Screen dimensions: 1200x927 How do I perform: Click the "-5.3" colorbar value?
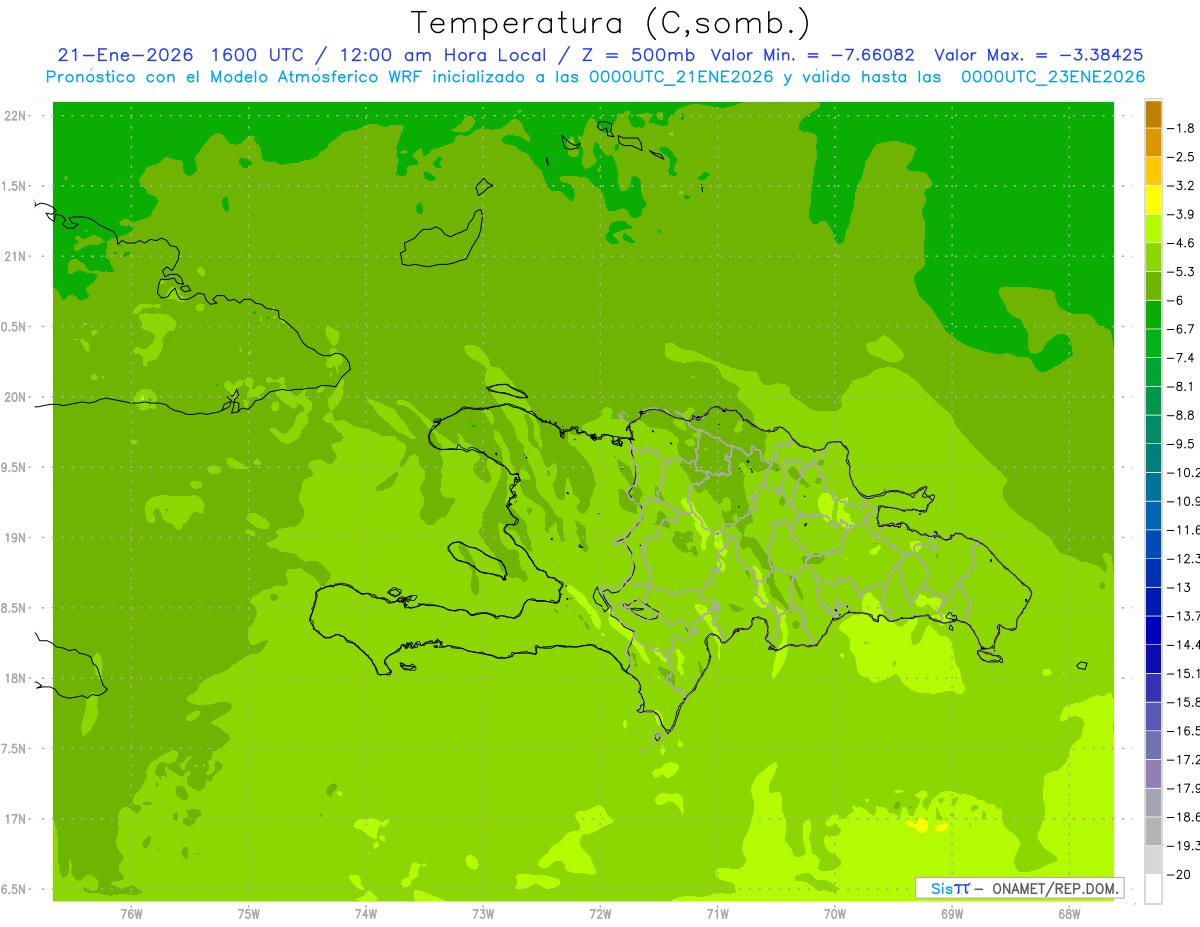[x=1181, y=272]
